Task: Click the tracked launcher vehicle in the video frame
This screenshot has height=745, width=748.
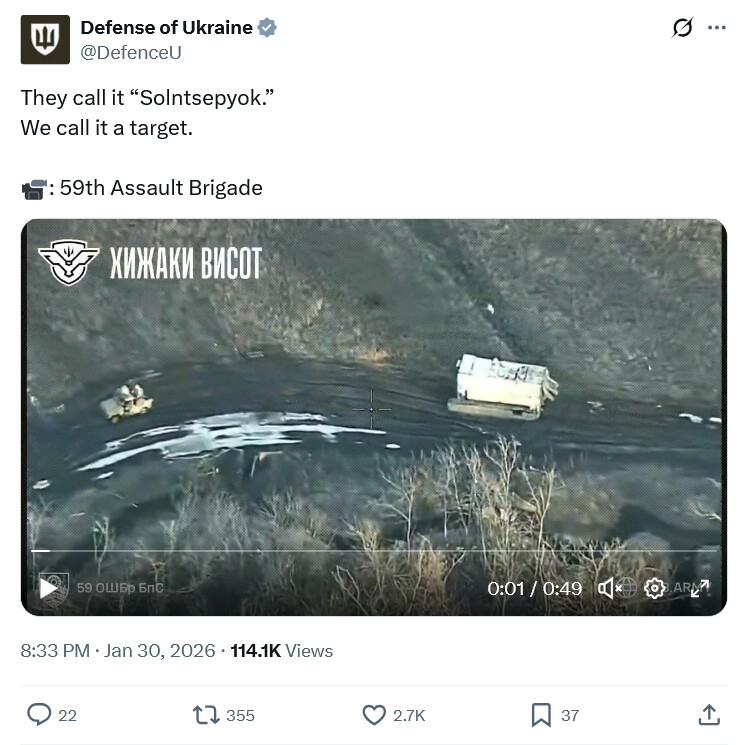Action: 502,387
